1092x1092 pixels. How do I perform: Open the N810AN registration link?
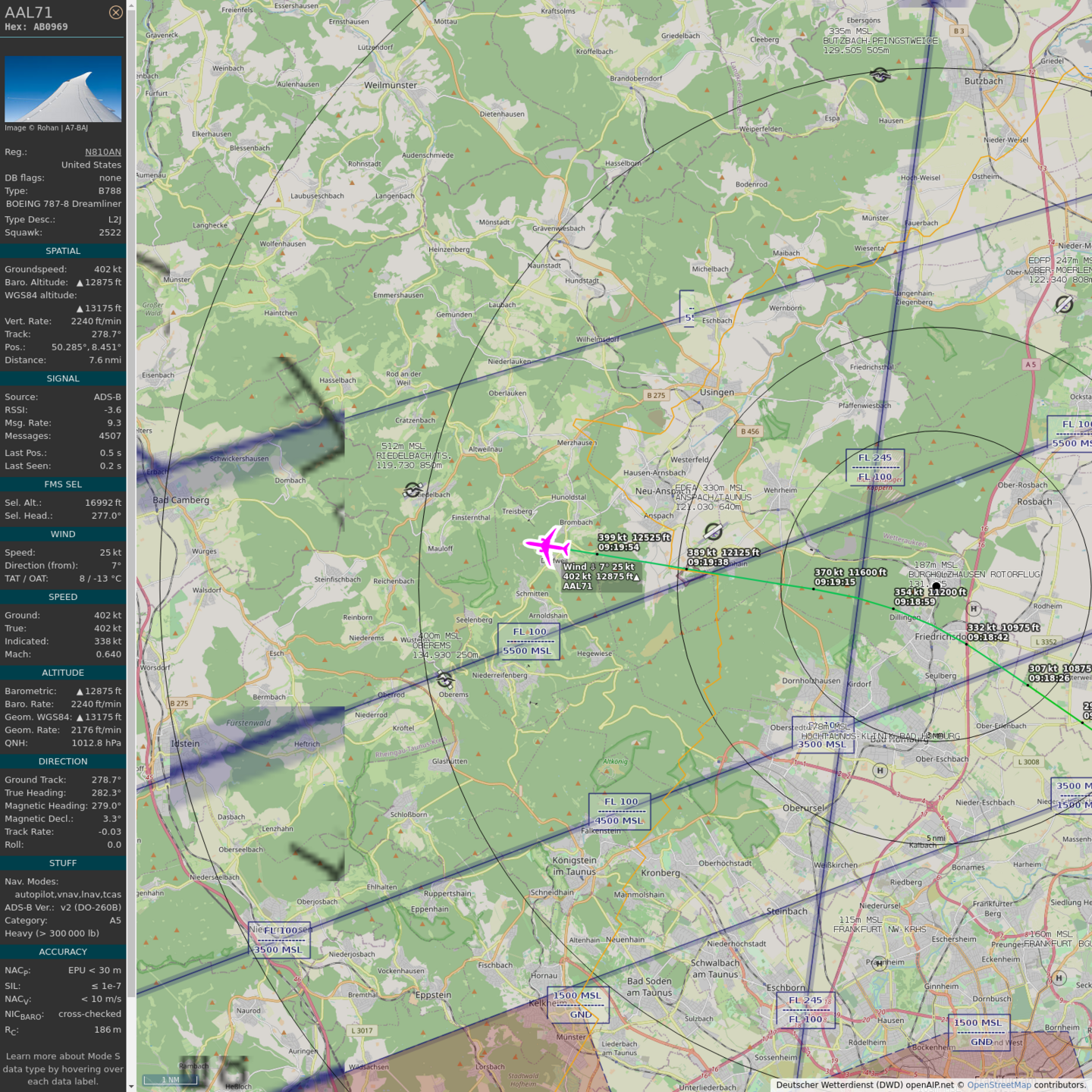click(x=102, y=152)
